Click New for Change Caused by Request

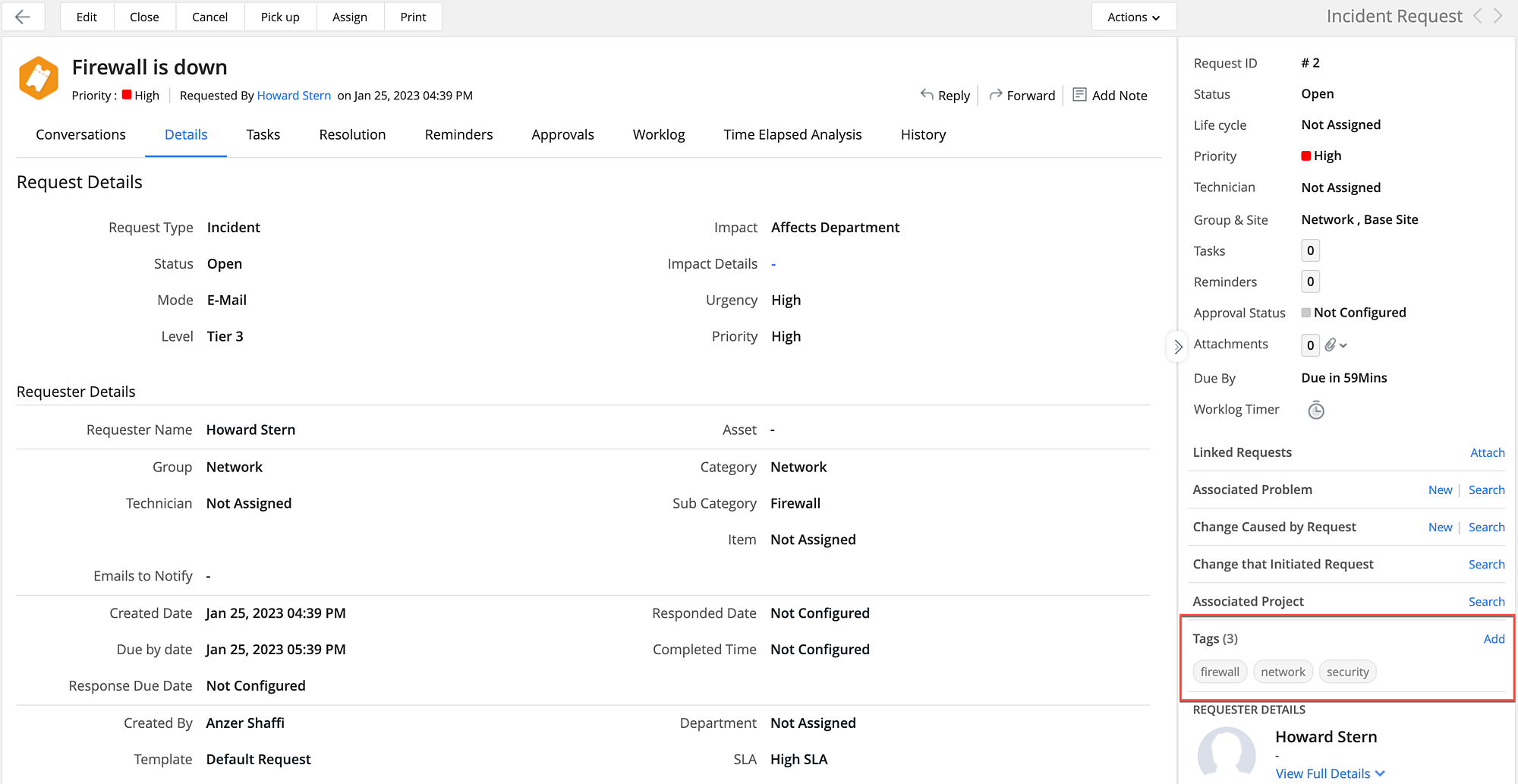click(x=1441, y=527)
